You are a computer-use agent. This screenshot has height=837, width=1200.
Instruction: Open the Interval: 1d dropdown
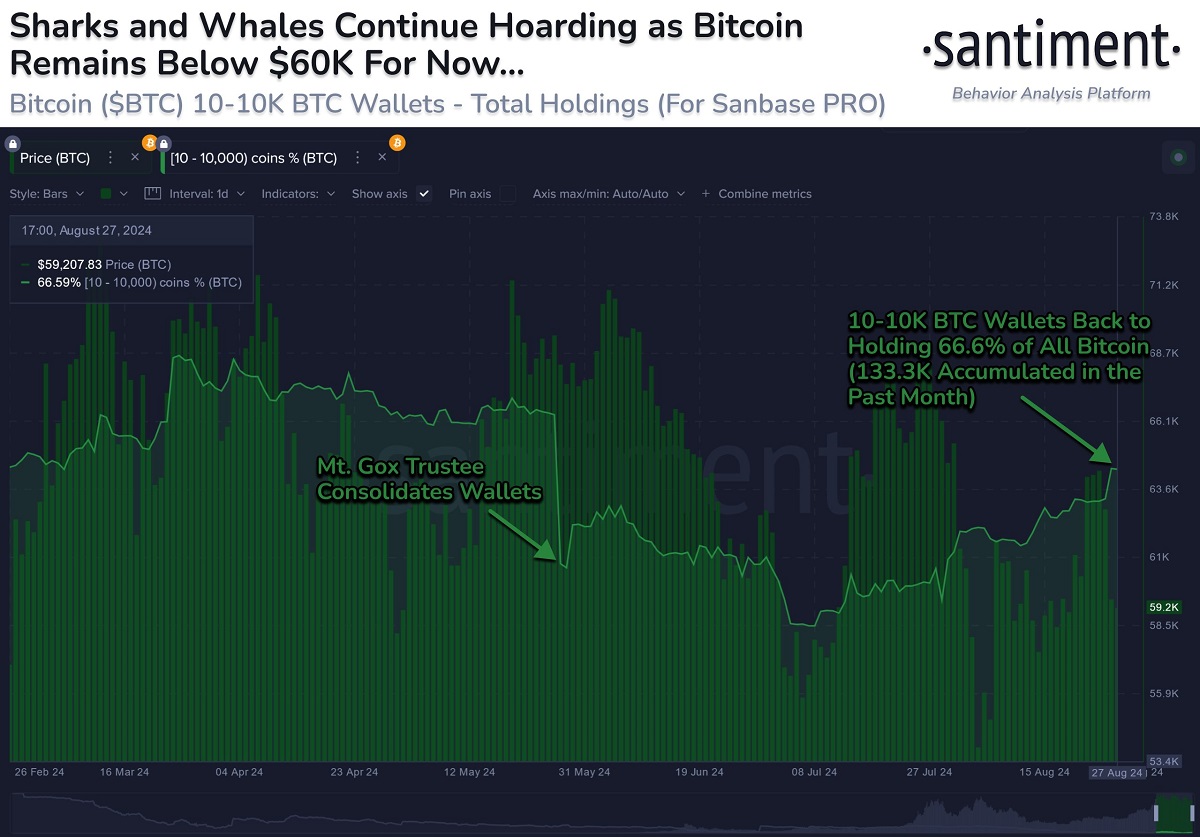(208, 193)
